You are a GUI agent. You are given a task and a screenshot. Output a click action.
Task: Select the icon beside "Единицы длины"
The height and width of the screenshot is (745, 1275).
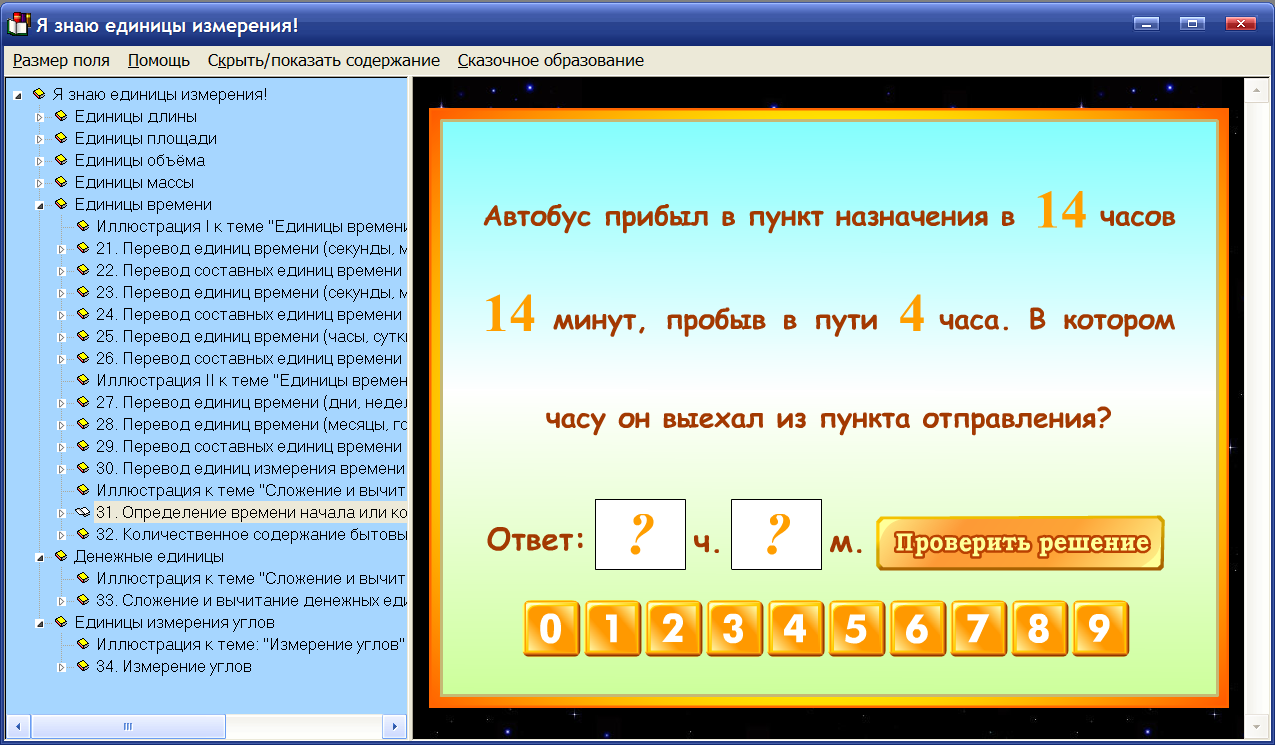click(60, 116)
